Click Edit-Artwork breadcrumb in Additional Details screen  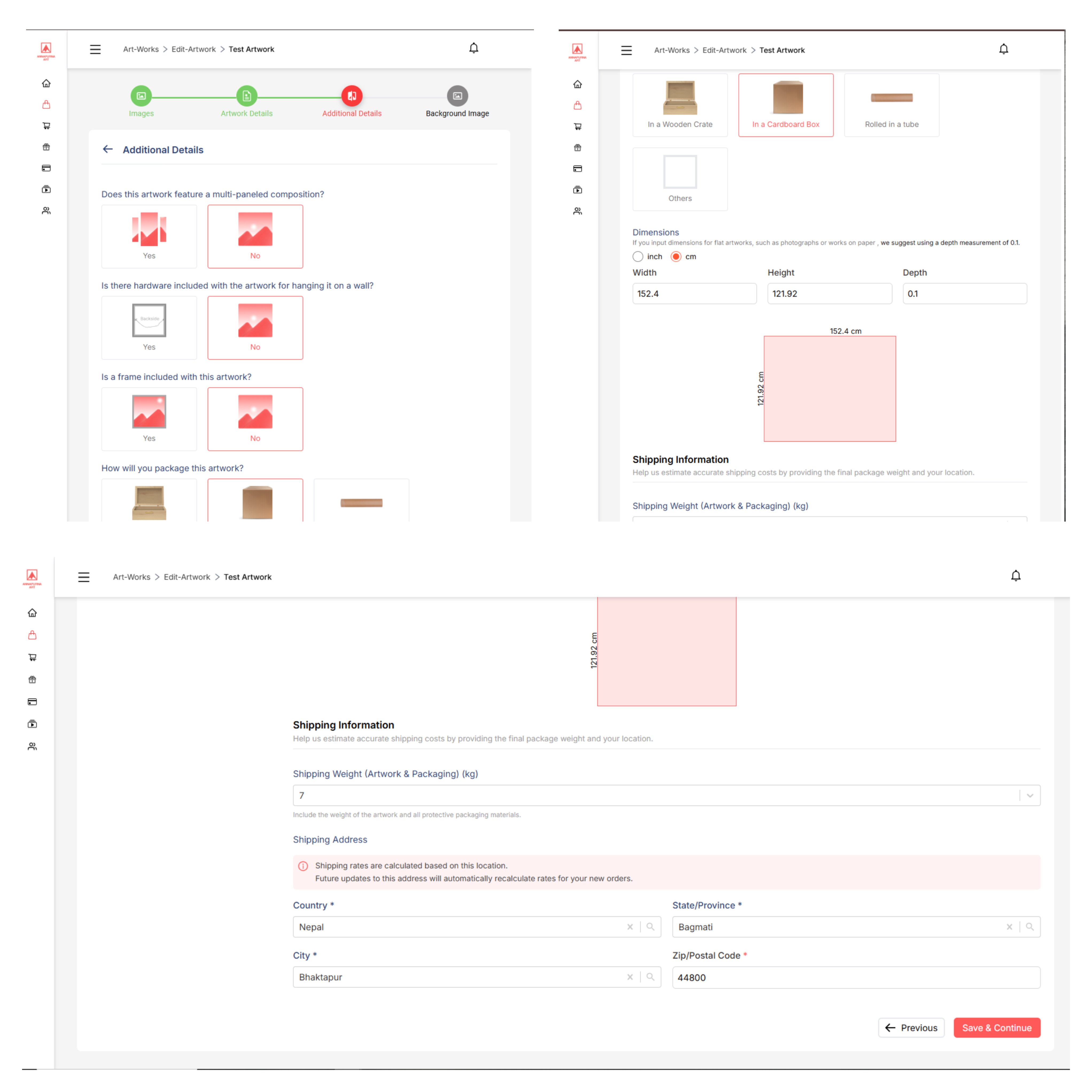coord(193,49)
